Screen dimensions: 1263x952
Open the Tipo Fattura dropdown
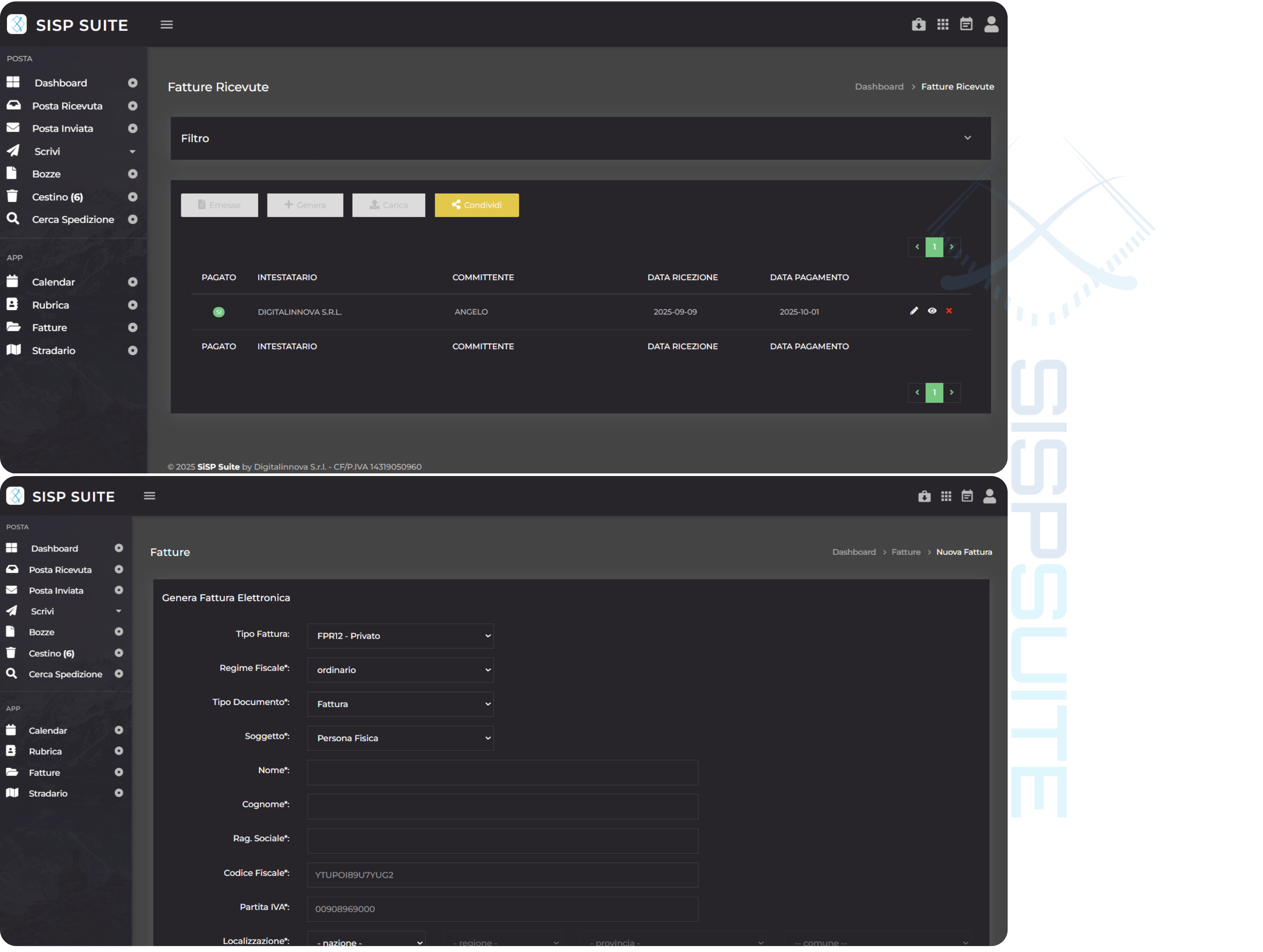tap(400, 636)
